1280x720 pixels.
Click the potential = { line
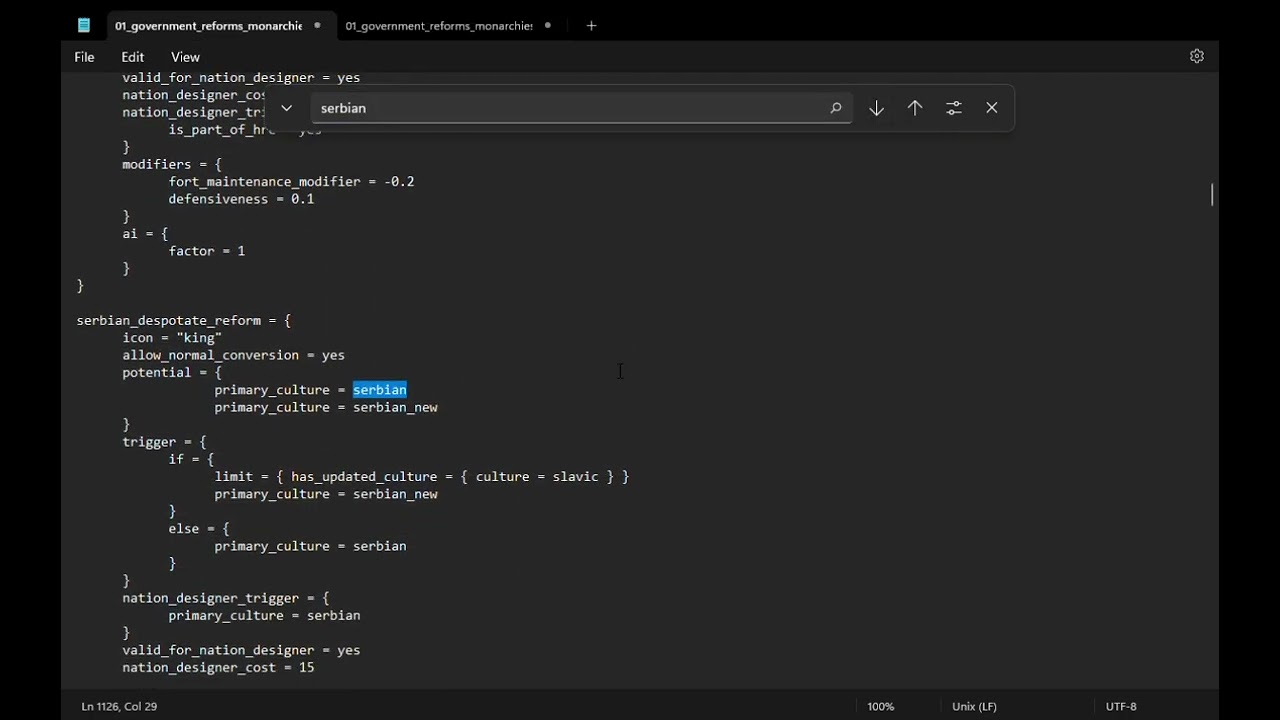[x=172, y=373]
